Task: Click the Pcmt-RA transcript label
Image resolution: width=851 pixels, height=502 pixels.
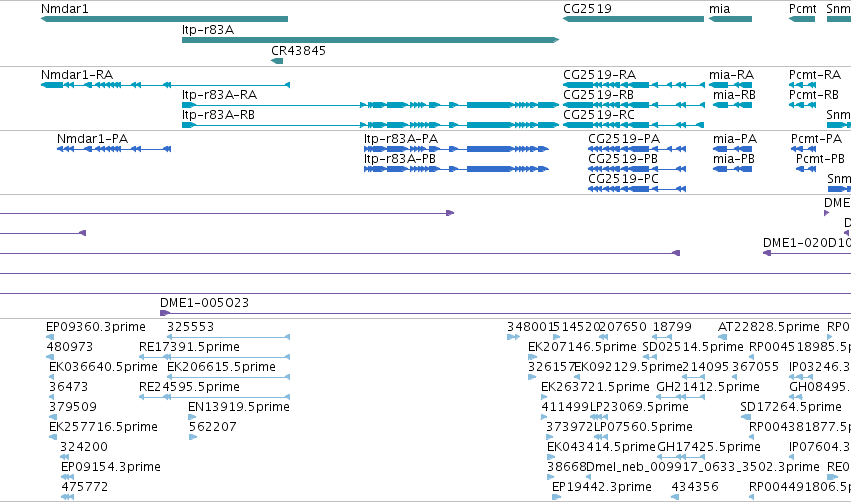Action: (x=815, y=74)
